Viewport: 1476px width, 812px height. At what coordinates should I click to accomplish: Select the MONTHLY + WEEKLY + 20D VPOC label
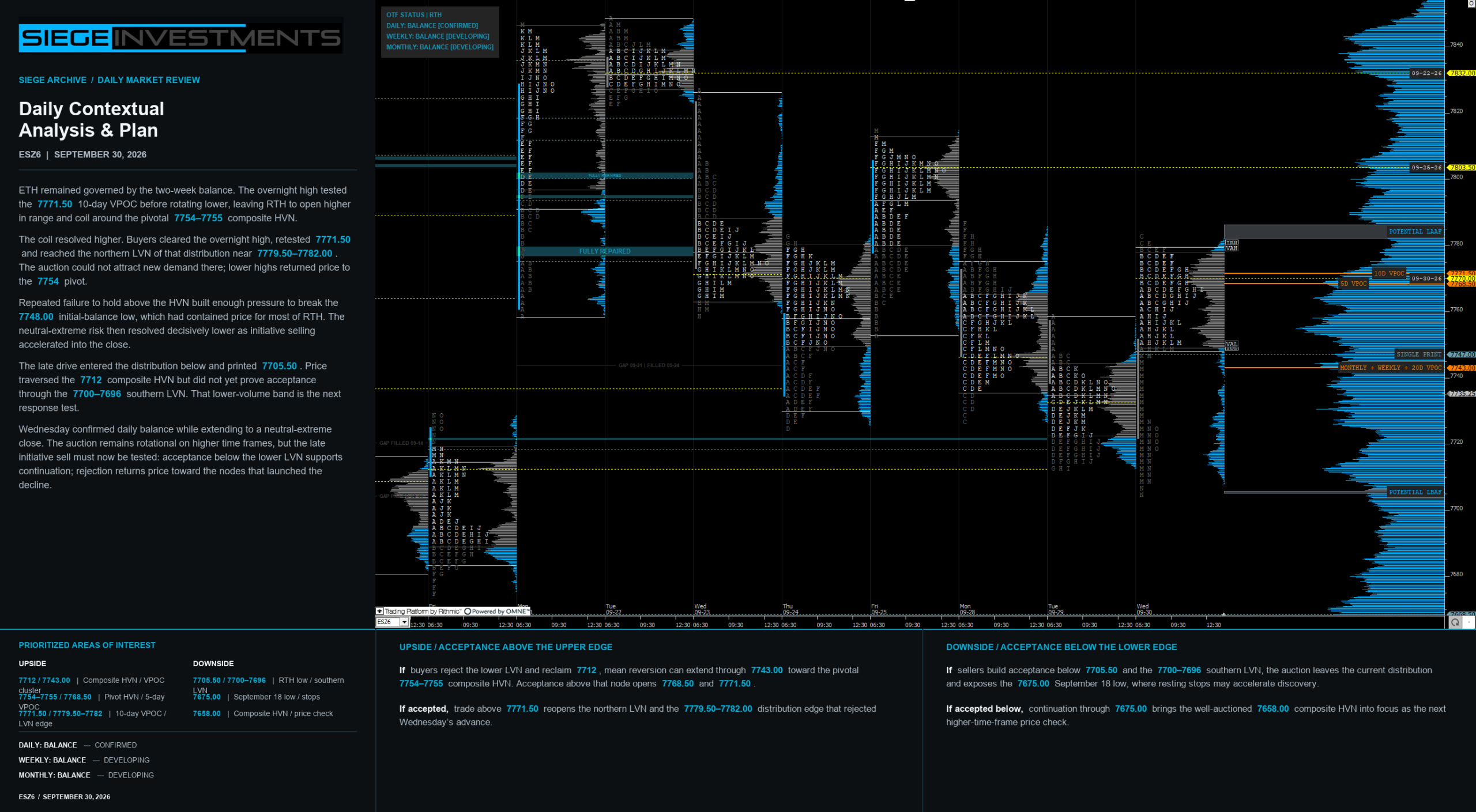[x=1391, y=368]
